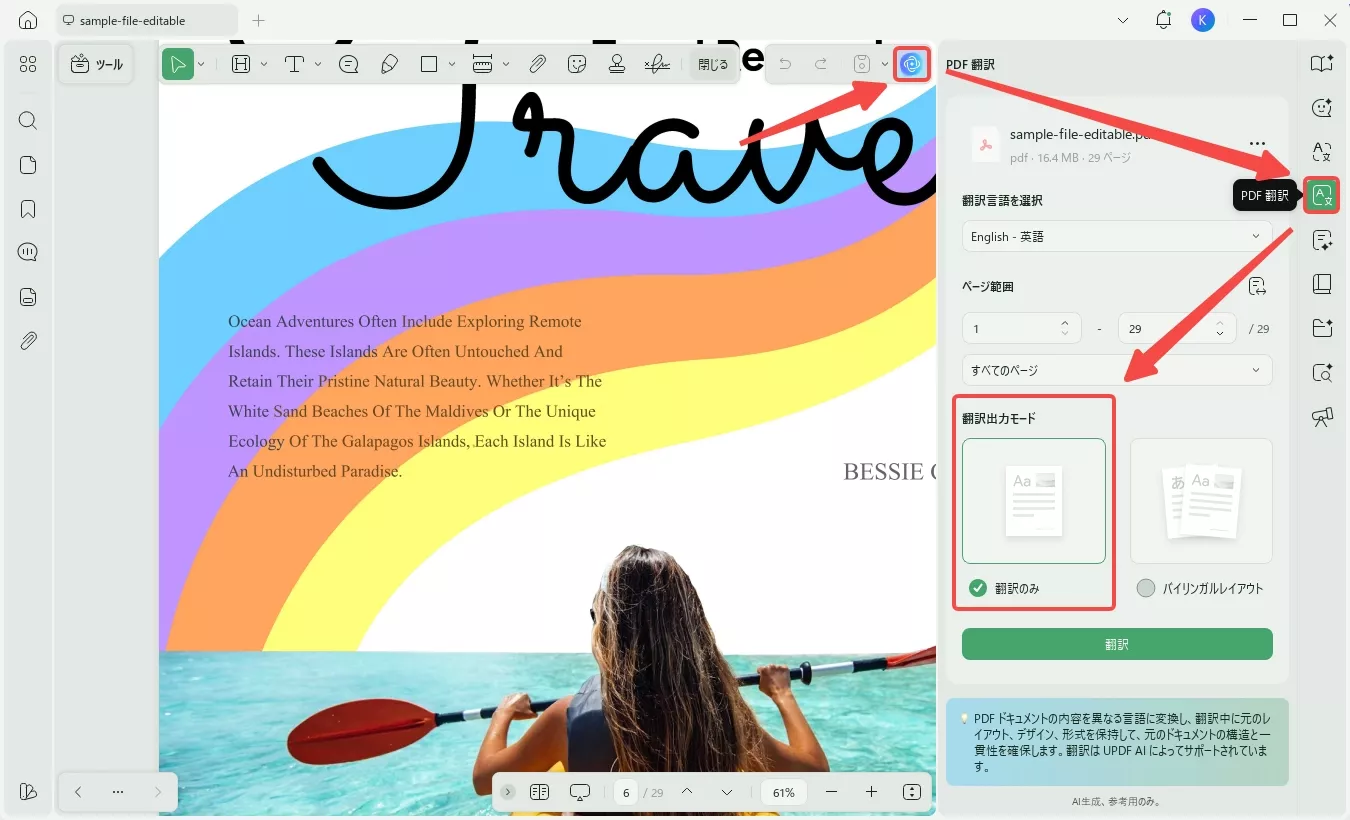Click the green 翻訳 translate button

(1117, 644)
